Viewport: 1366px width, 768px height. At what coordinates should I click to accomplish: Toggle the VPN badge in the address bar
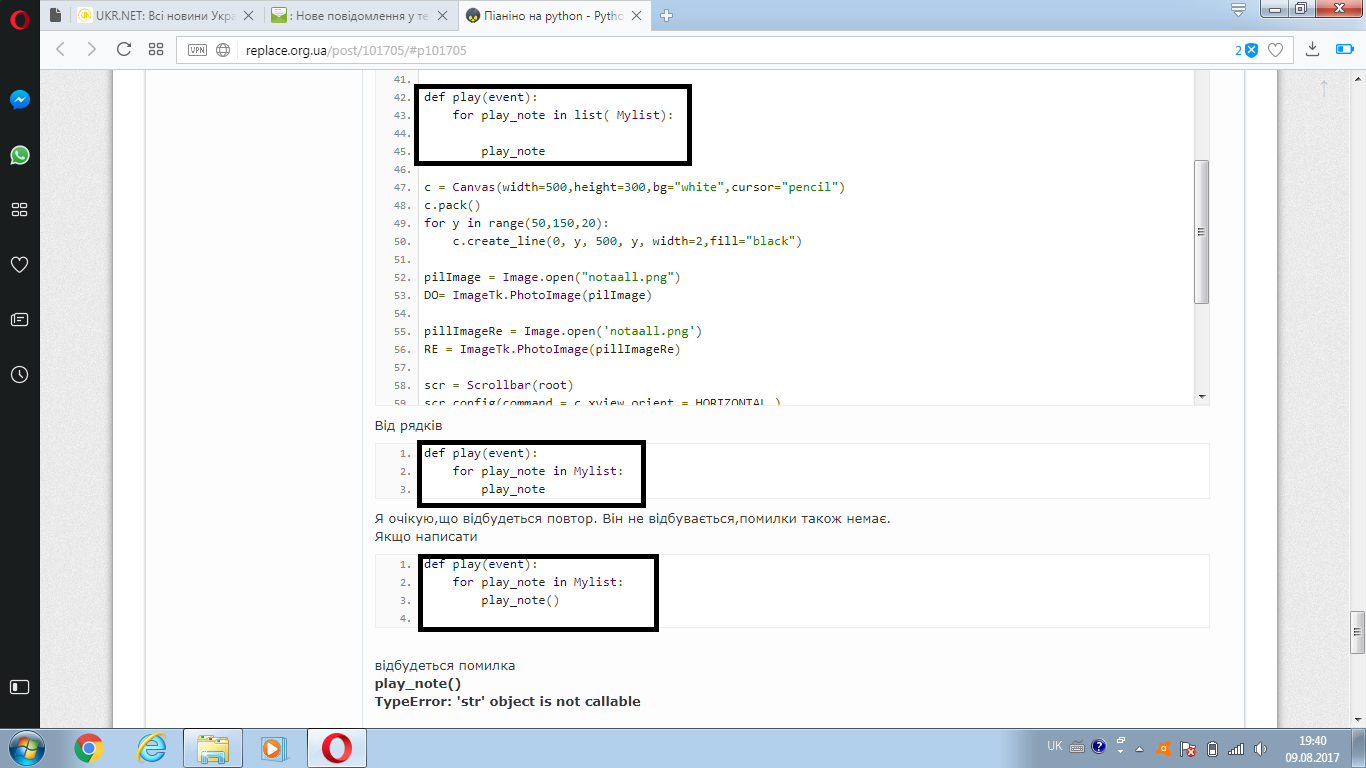[198, 50]
